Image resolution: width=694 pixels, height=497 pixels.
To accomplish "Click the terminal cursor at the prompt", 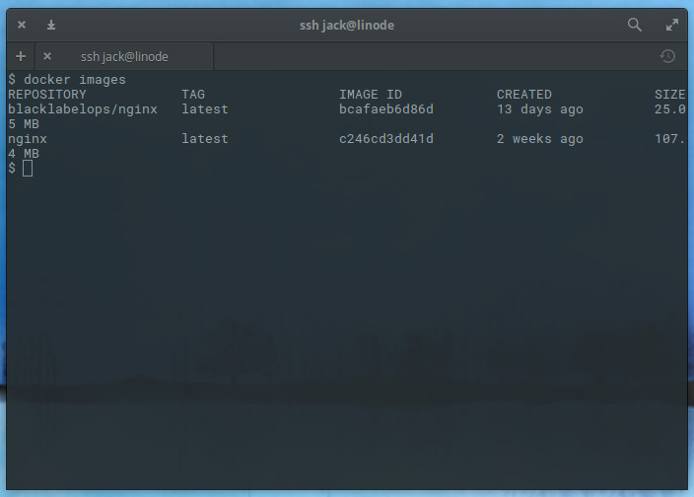I will tap(28, 168).
